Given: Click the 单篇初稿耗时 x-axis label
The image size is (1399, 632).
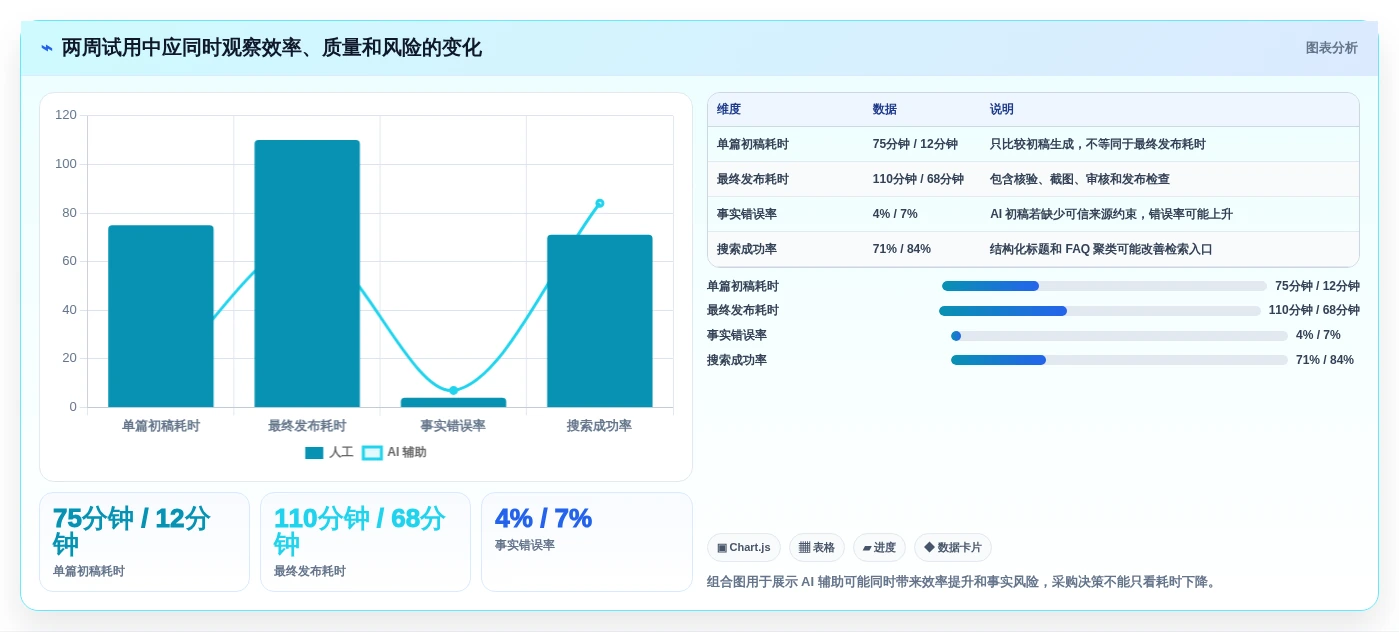Looking at the screenshot, I should point(161,426).
